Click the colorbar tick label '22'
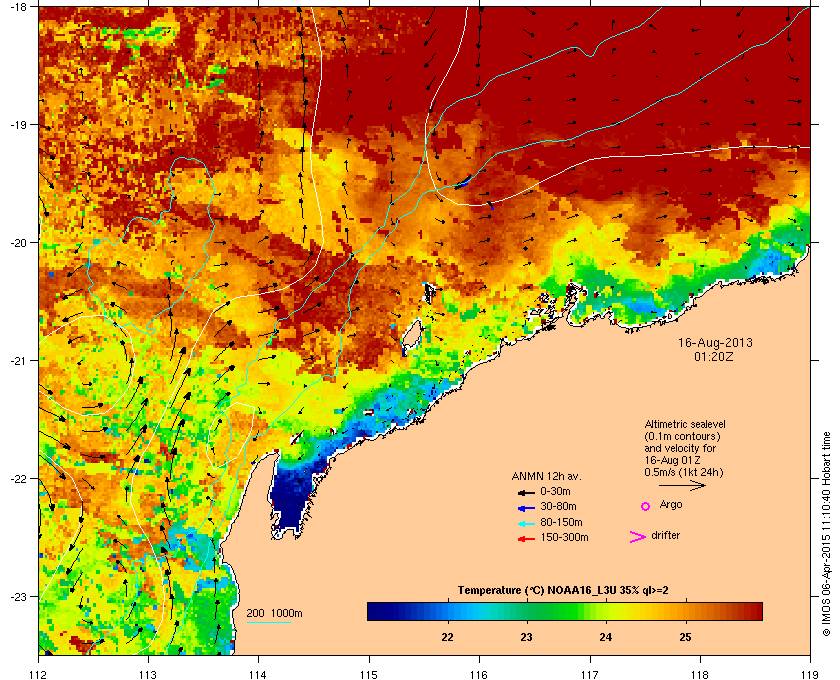 pyautogui.click(x=447, y=637)
